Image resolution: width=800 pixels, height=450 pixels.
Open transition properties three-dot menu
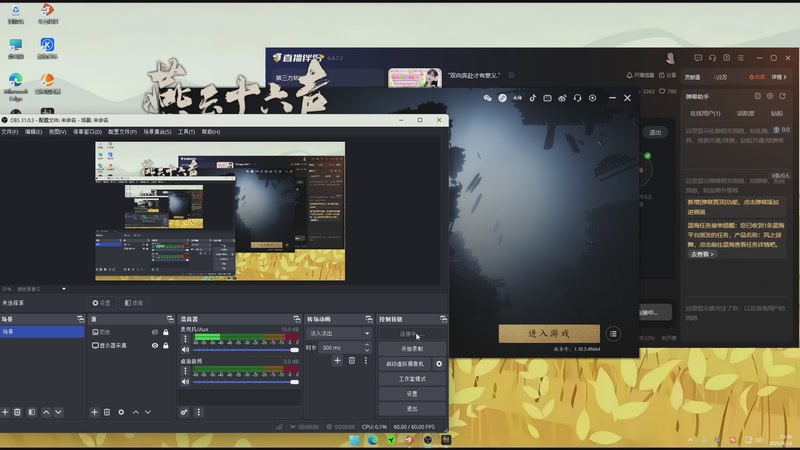[x=365, y=360]
